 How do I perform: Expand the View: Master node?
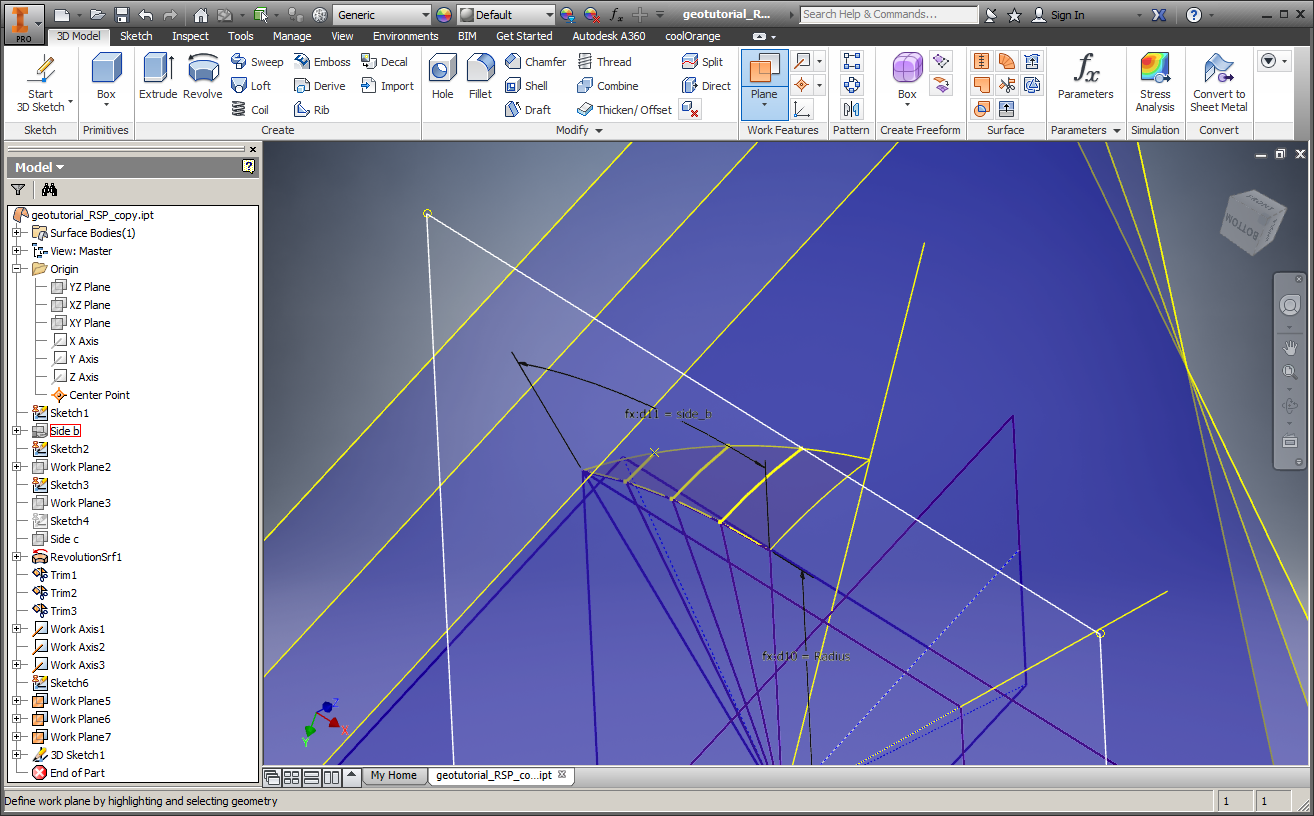(x=16, y=251)
